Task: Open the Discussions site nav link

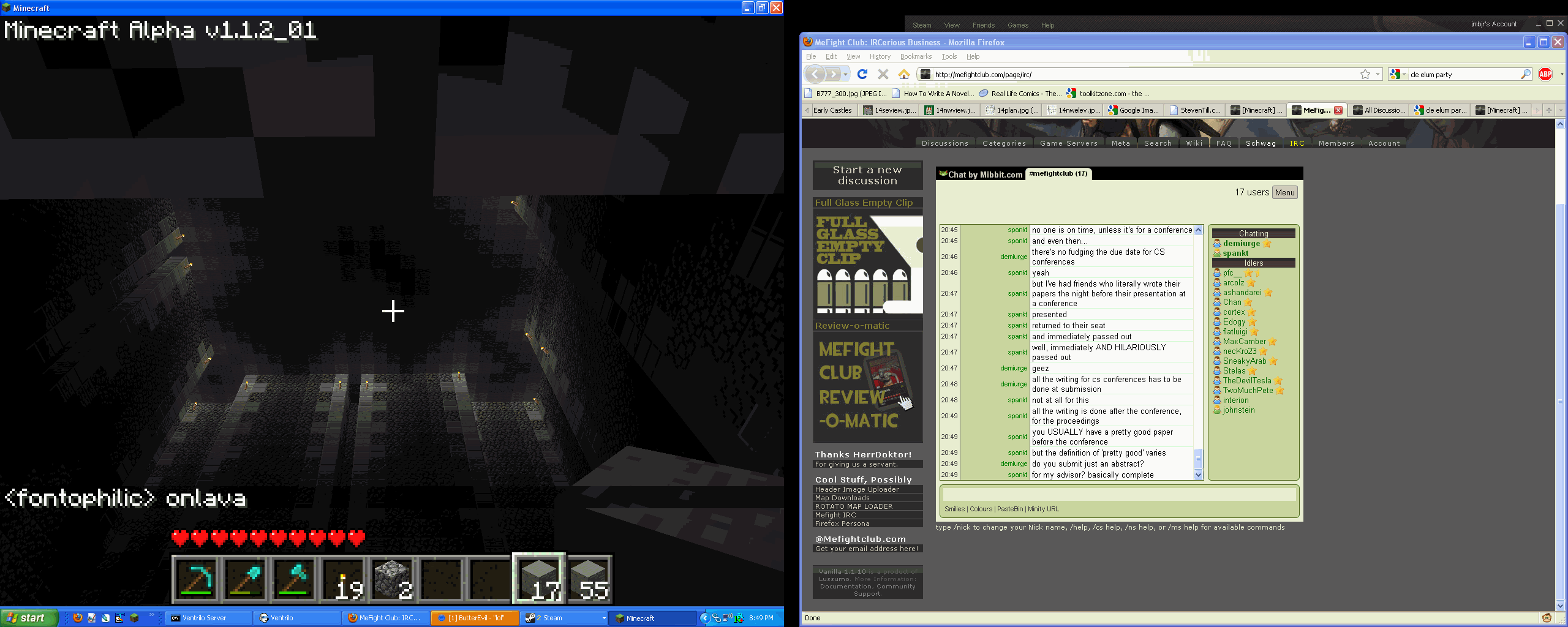Action: click(944, 143)
